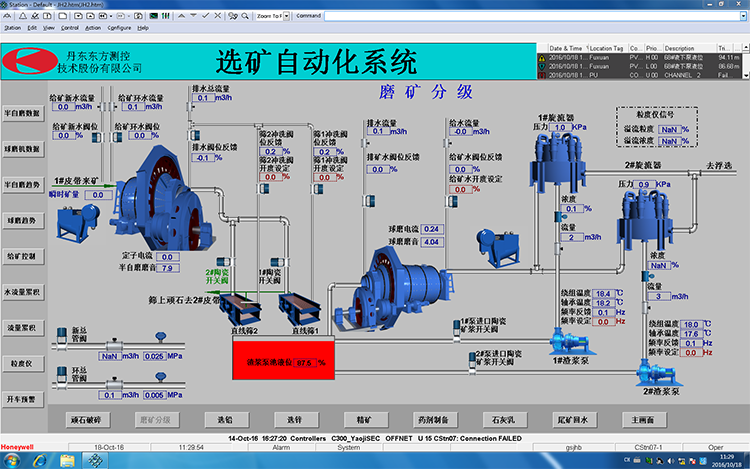Open the Zoom To Fit dropdown
Viewport: 750px width, 469px height.
(x=287, y=16)
